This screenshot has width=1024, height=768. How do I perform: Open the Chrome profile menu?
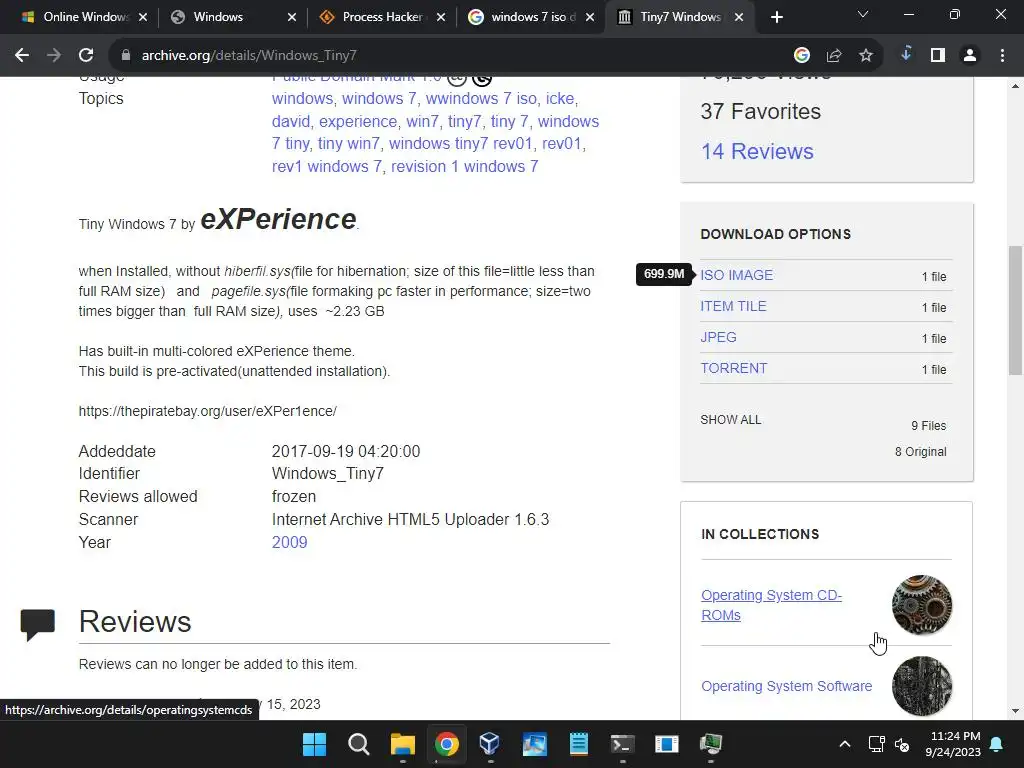coord(970,56)
